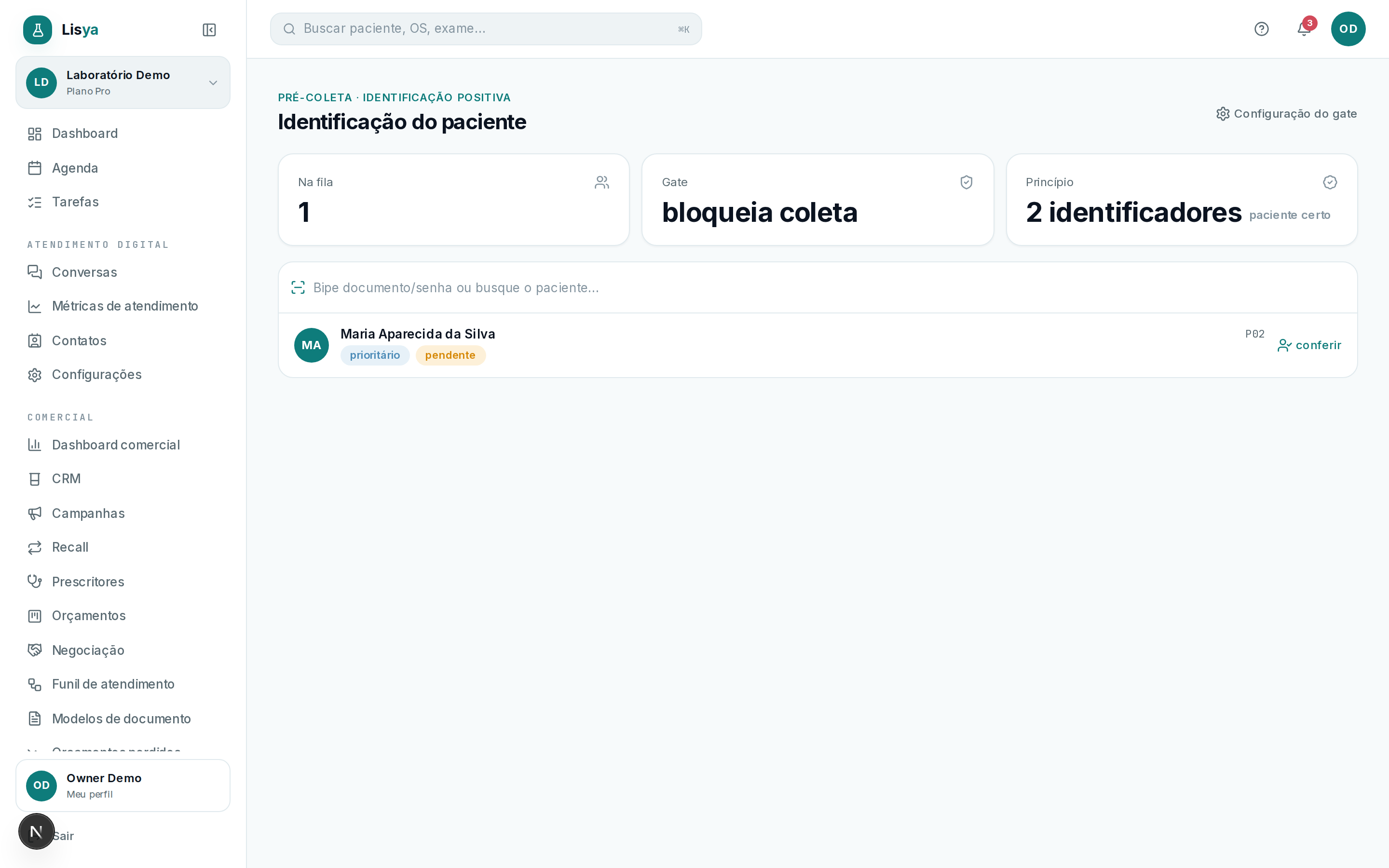Screen dimensions: 1389x868
Task: Click the Conversas chat bubbles icon
Action: point(34,272)
